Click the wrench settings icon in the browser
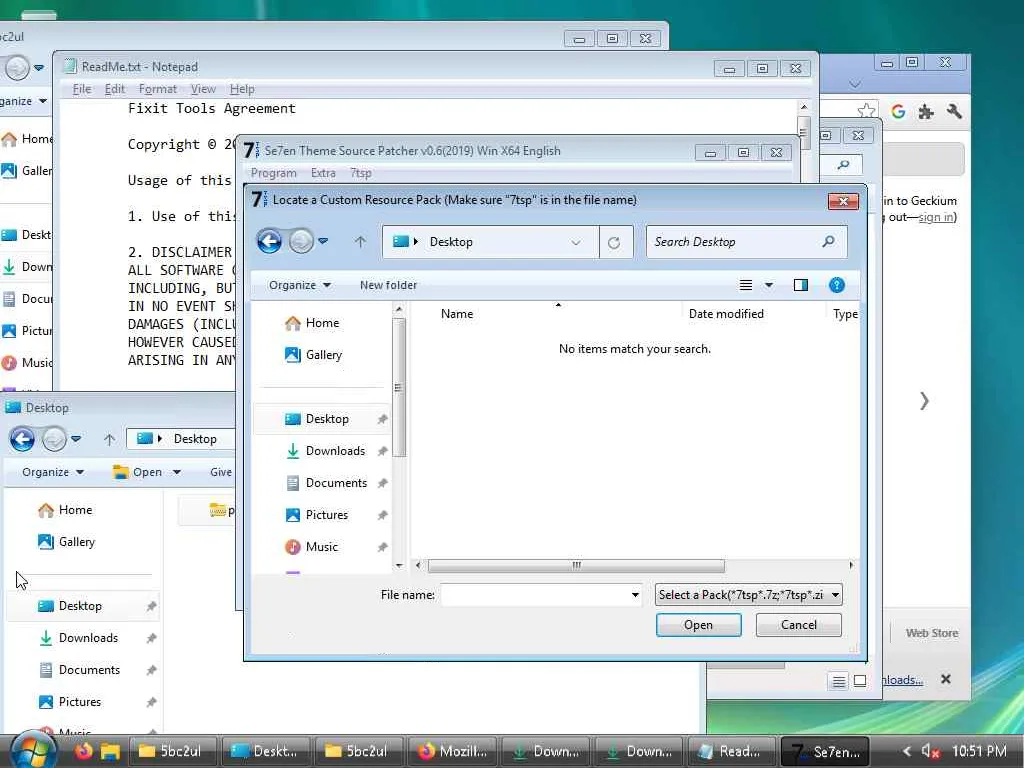Viewport: 1024px width, 768px height. point(954,112)
